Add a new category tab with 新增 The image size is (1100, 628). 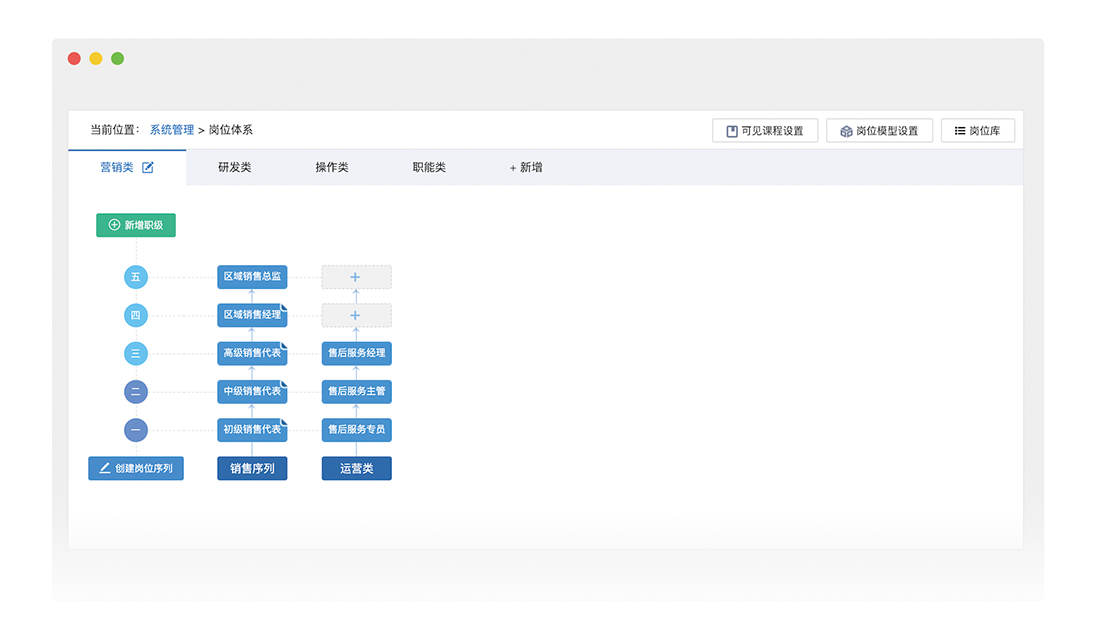(526, 168)
